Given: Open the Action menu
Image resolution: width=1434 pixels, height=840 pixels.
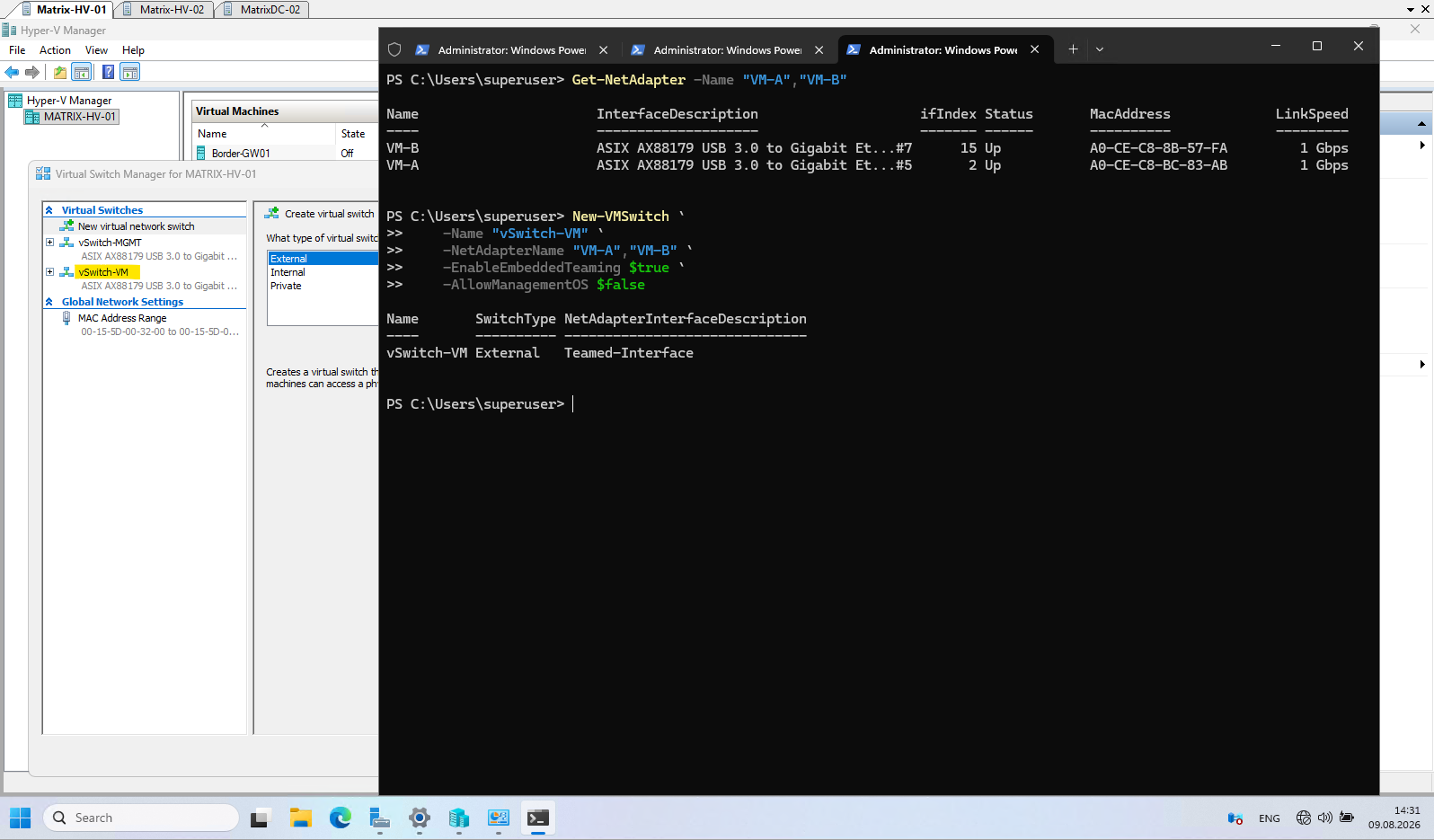Looking at the screenshot, I should click(55, 50).
